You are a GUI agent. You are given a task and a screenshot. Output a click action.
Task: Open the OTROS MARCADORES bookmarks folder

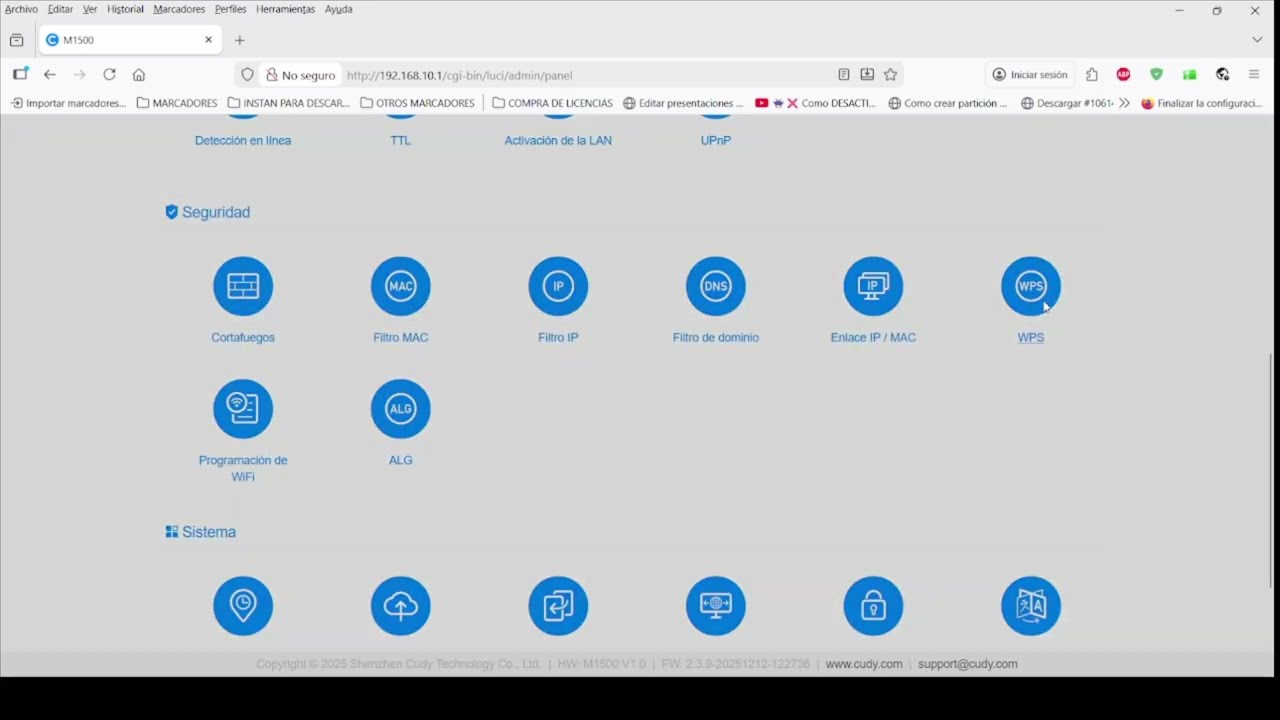click(x=417, y=103)
